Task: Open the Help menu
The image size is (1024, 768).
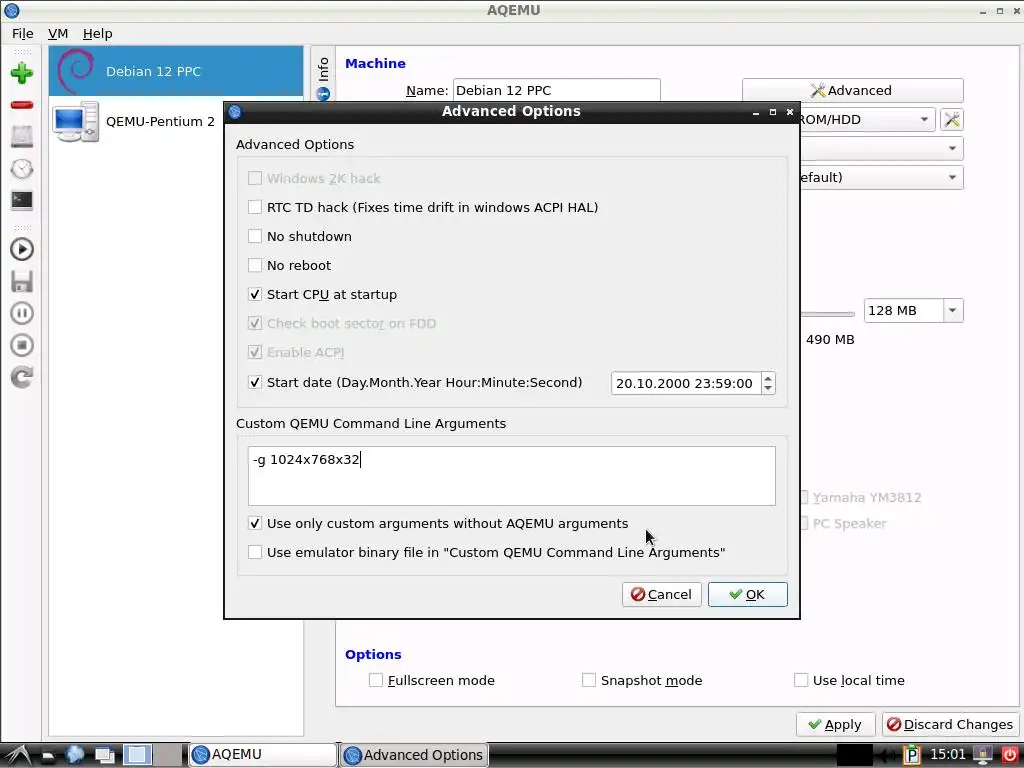Action: [97, 33]
